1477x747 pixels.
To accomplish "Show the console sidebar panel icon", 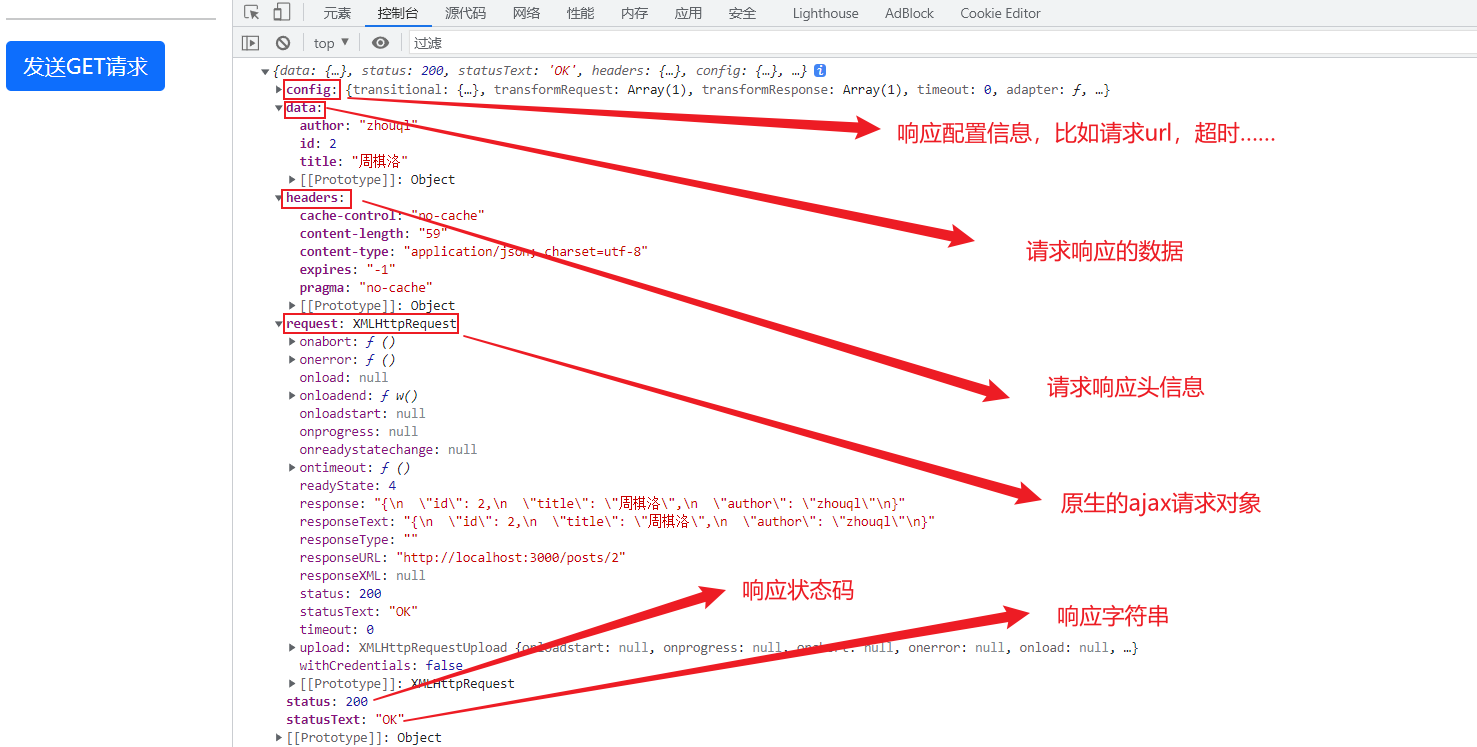I will tap(251, 43).
